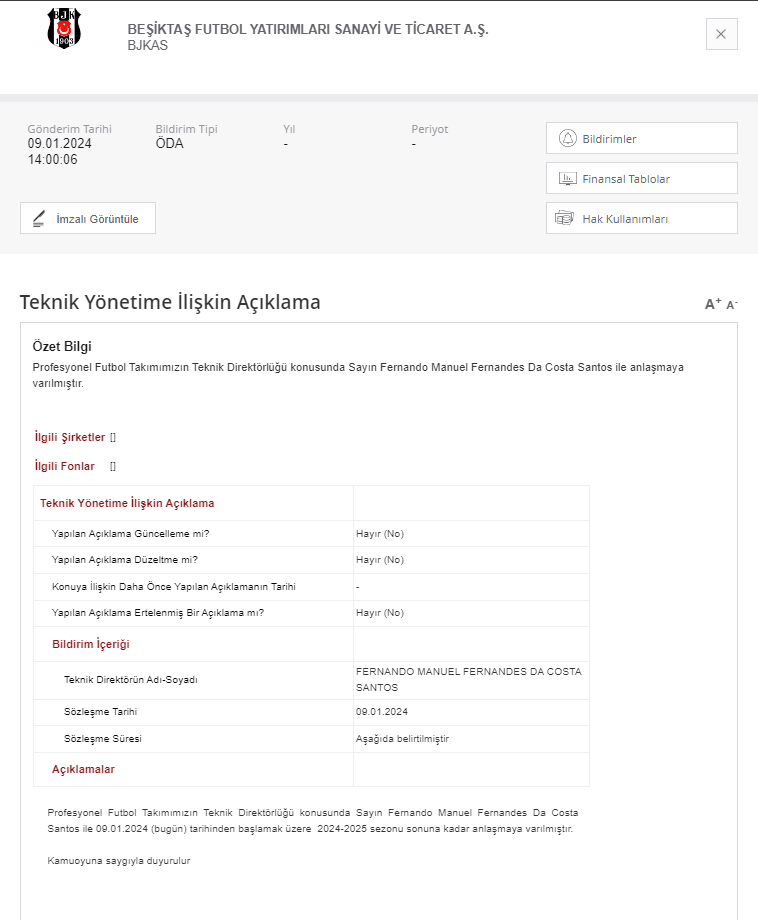Select the company name heading text
Viewport: 758px width, 920px height.
pyautogui.click(x=308, y=29)
